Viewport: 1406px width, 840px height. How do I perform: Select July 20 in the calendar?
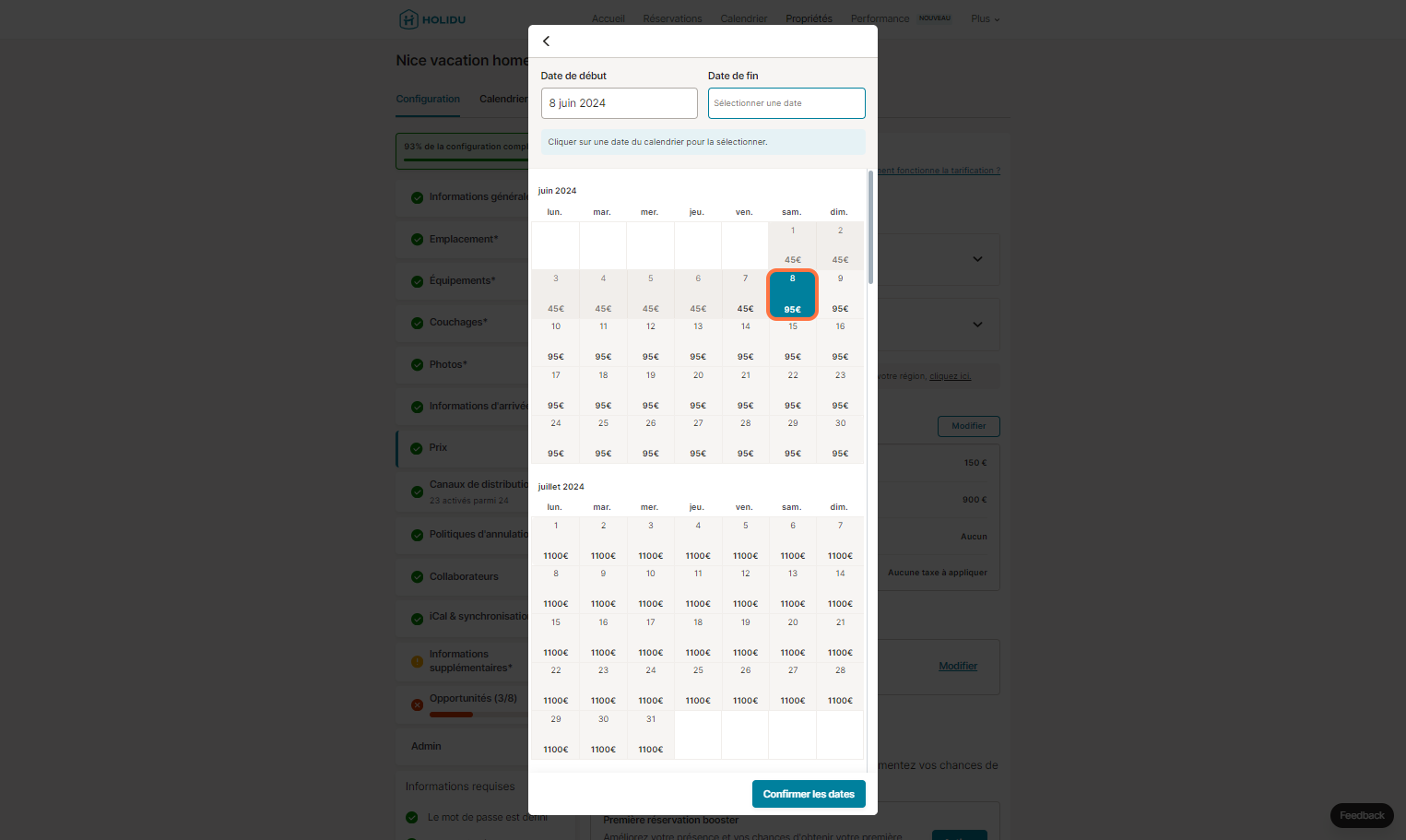(793, 638)
